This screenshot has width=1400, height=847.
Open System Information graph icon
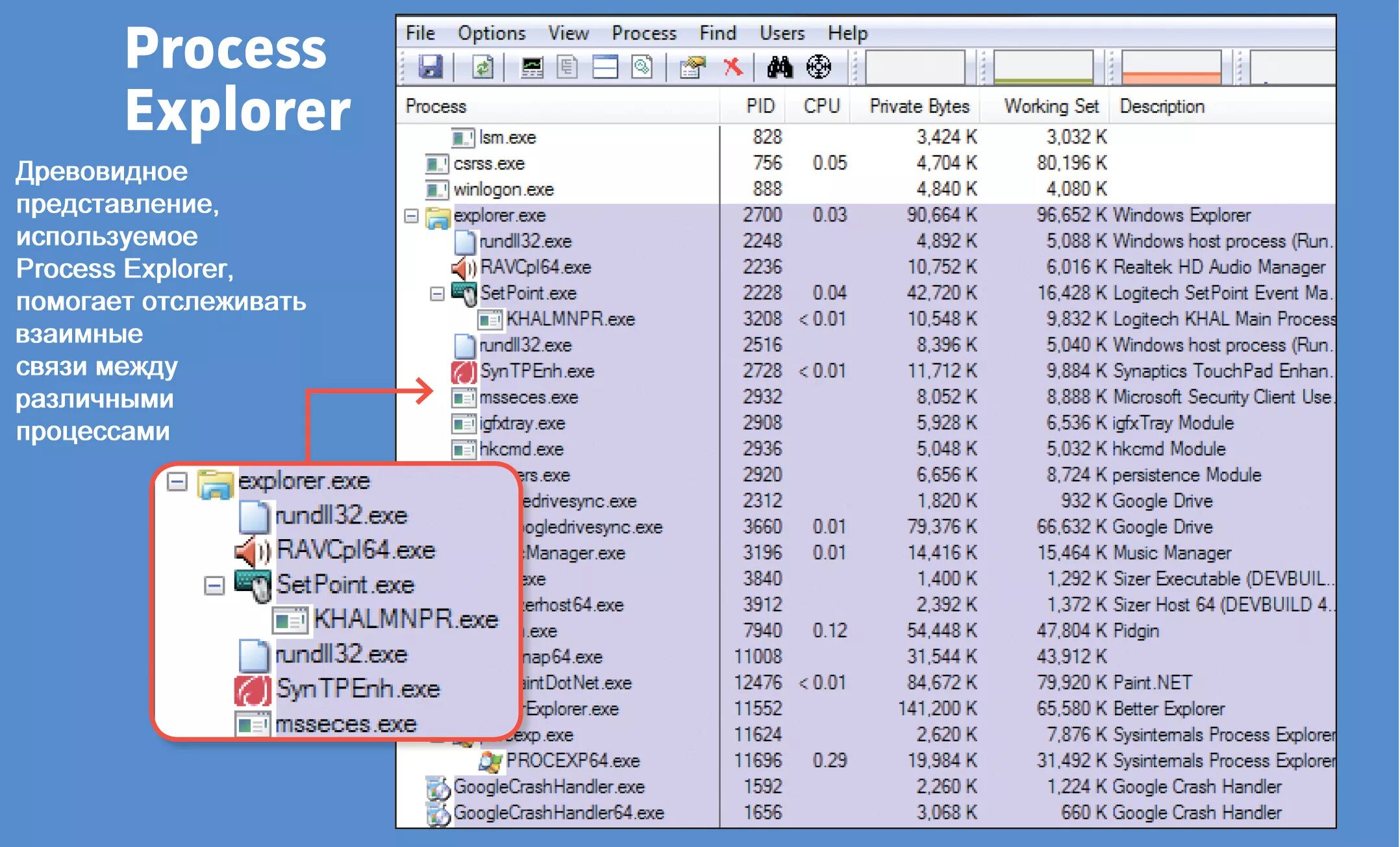(532, 67)
